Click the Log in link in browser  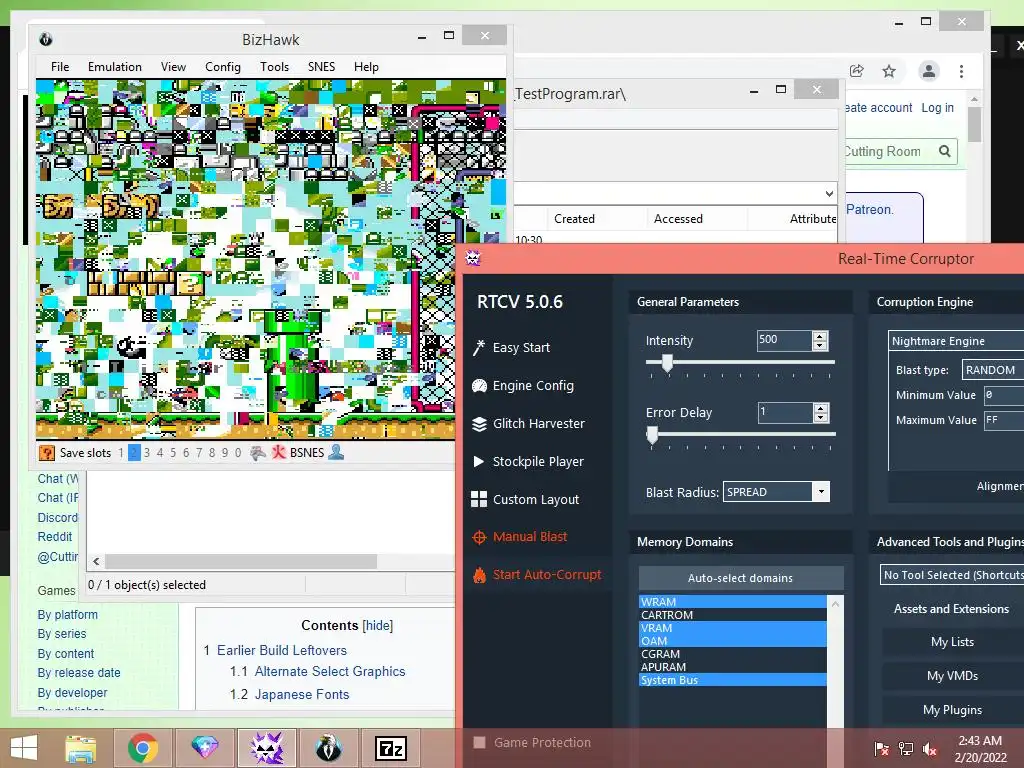(x=938, y=108)
